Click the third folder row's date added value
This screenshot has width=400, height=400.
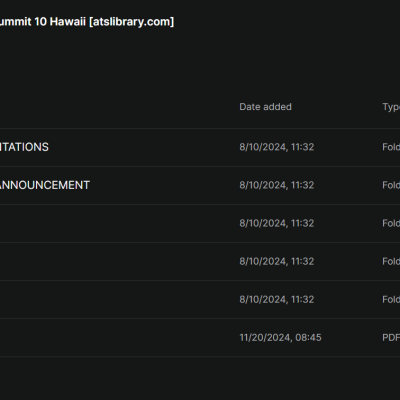277,223
